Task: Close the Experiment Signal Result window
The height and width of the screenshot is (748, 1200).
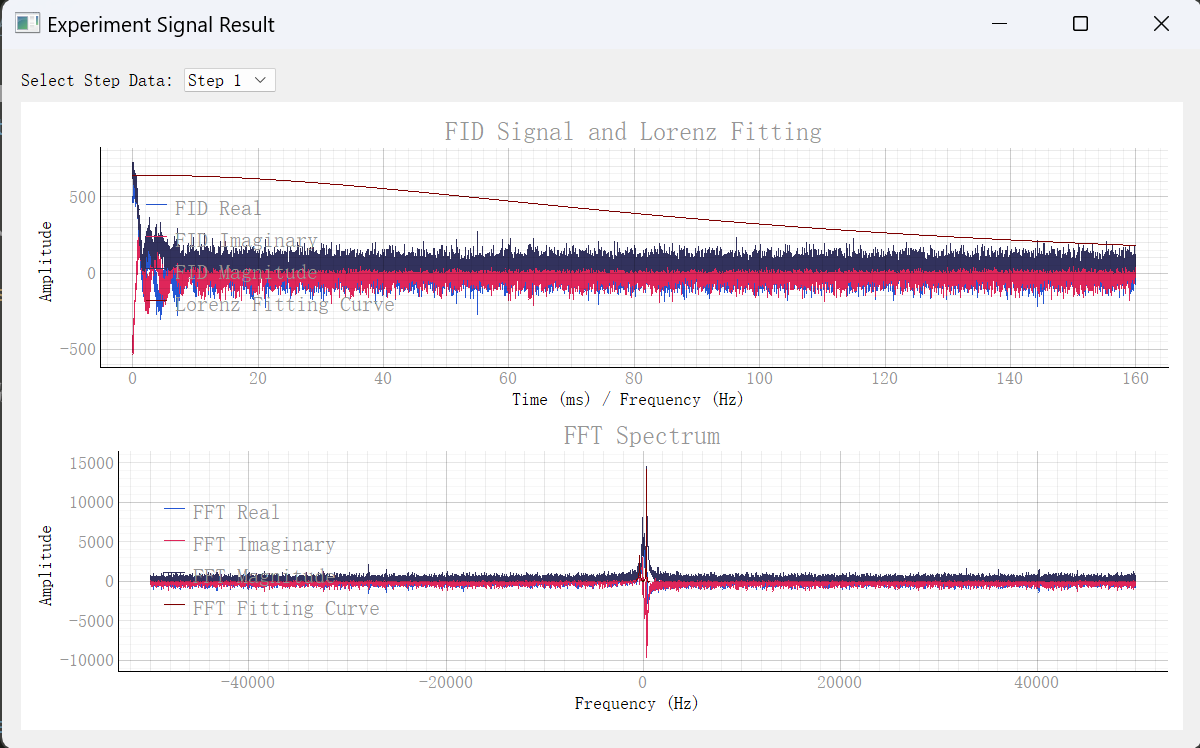Action: point(1161,24)
